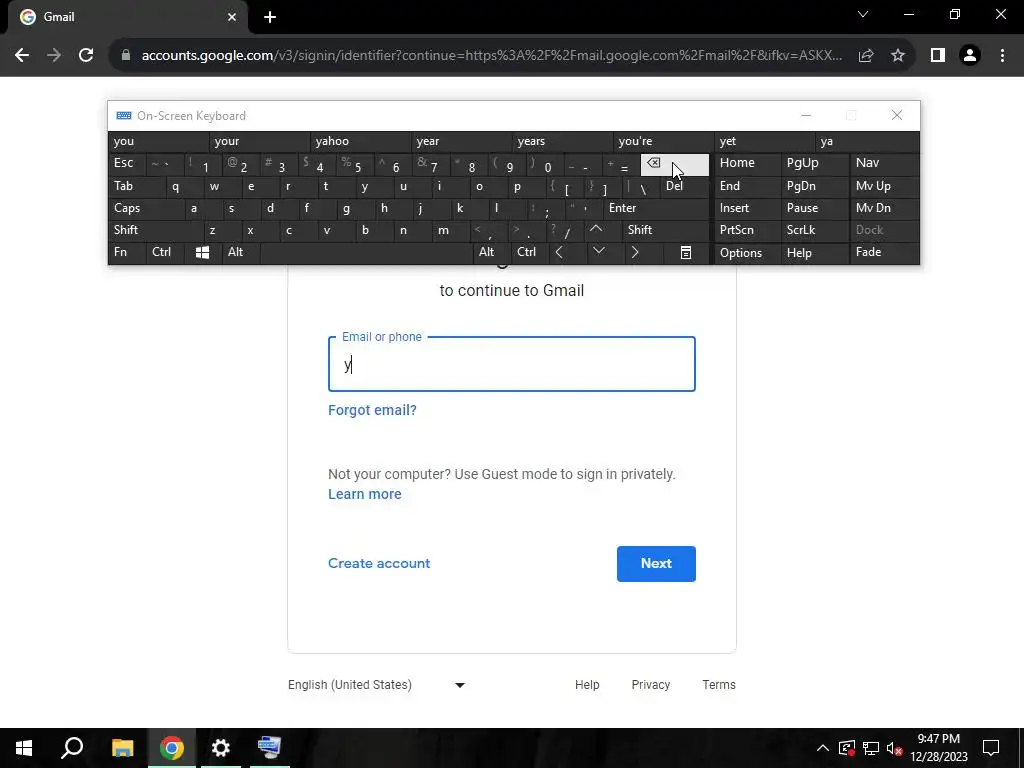Open Chrome's side panel
Screen dimensions: 1024x768
(x=938, y=56)
